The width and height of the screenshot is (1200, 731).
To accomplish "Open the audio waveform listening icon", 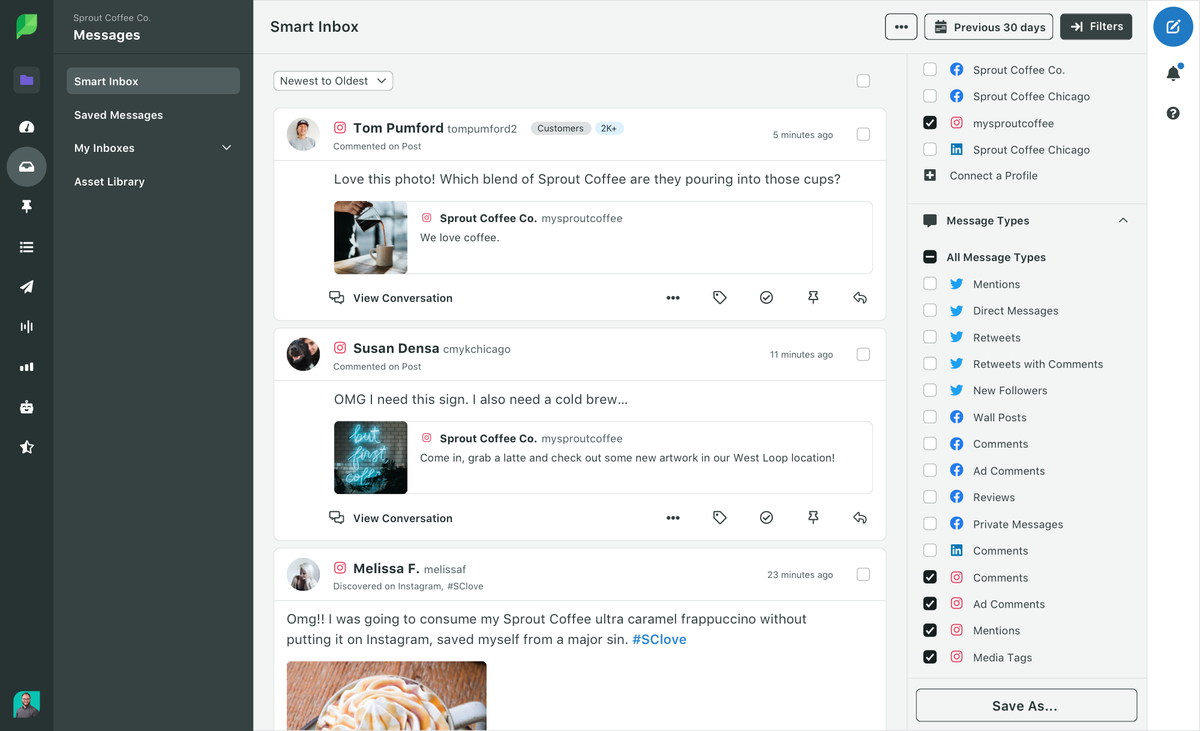I will point(27,327).
